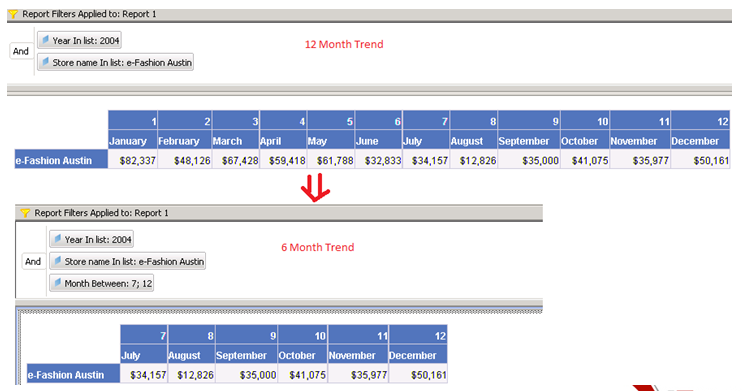Toggle the upper 'And' operator
Image resolution: width=745 pixels, height=391 pixels.
21,51
